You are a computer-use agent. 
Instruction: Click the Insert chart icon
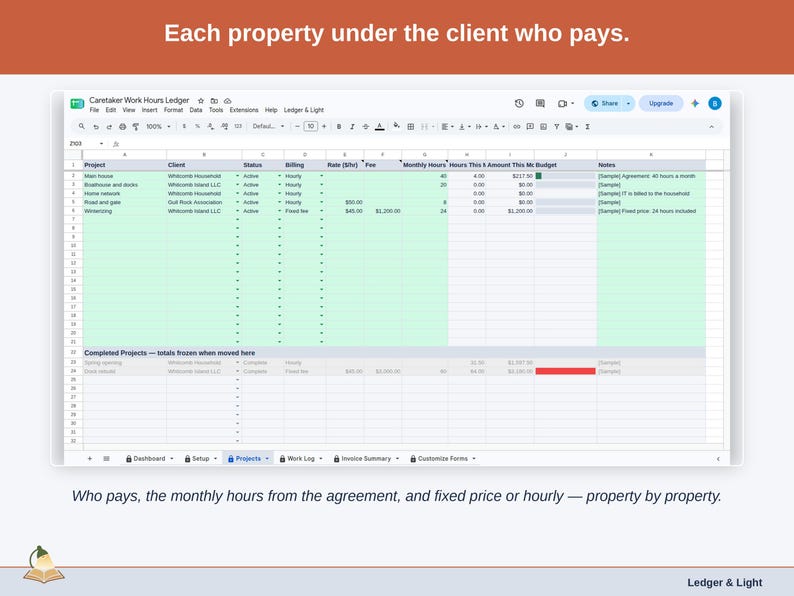543,127
